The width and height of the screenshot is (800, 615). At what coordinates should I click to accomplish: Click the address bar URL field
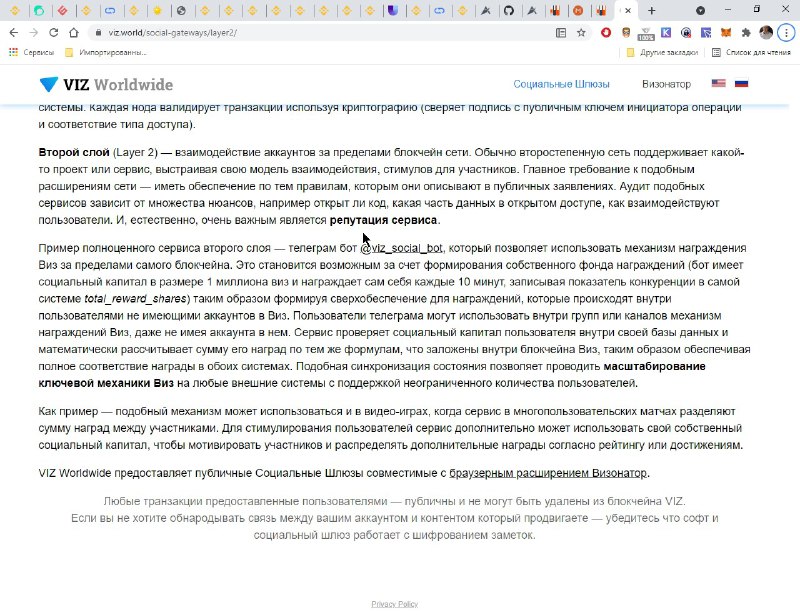[300, 32]
